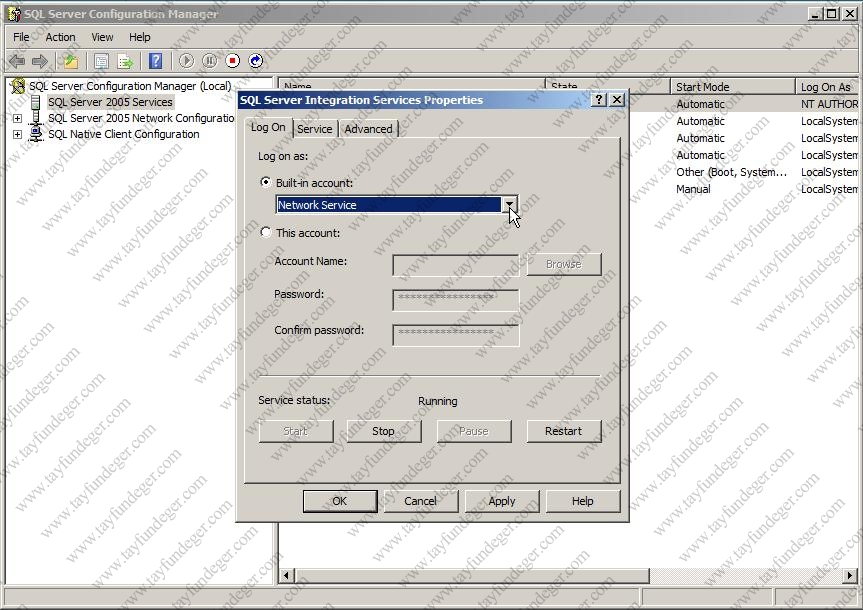Image resolution: width=863 pixels, height=610 pixels.
Task: Click the Export List toolbar icon
Action: (x=125, y=61)
